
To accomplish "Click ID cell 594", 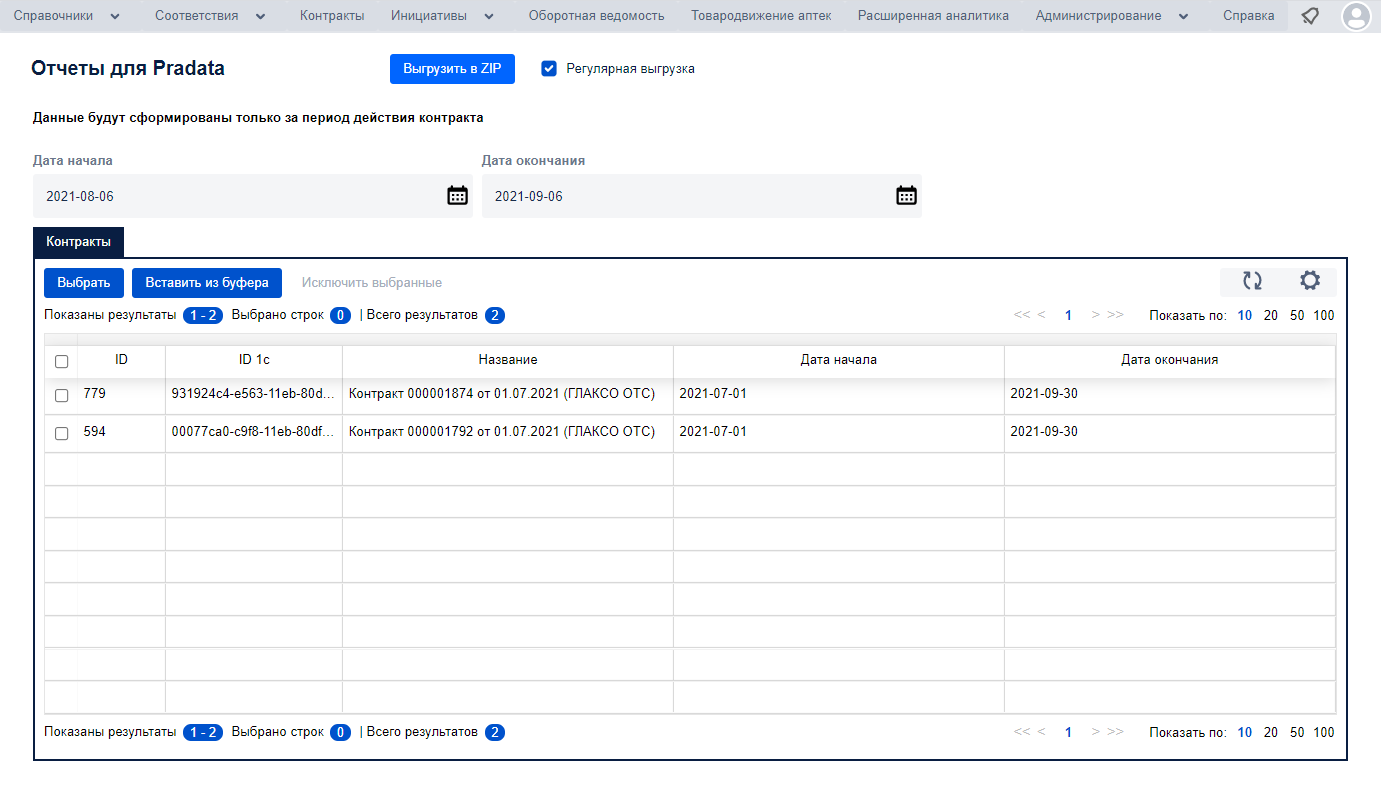I will point(121,432).
